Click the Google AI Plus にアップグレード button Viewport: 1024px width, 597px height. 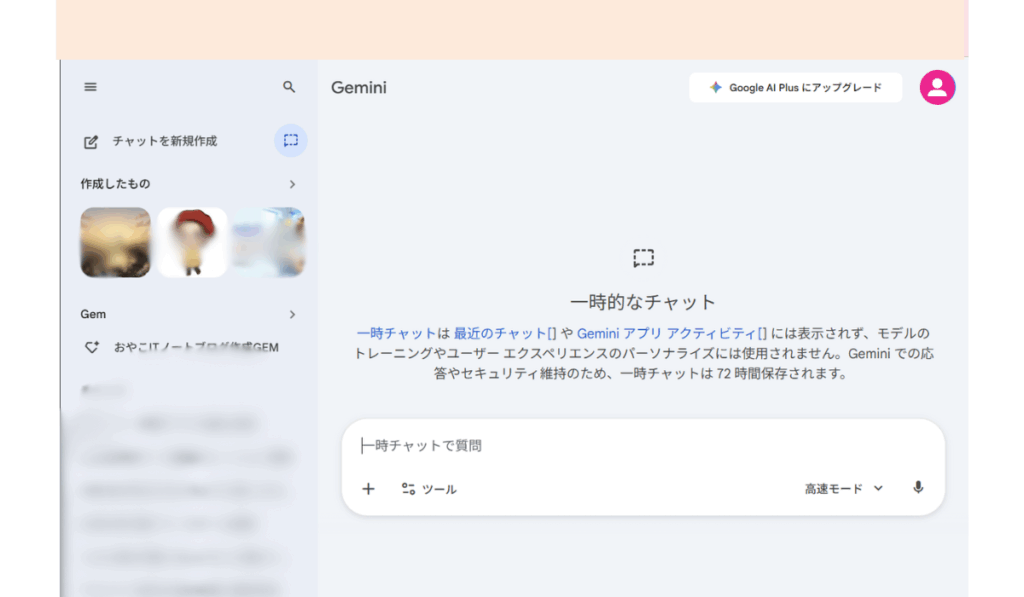pos(795,87)
